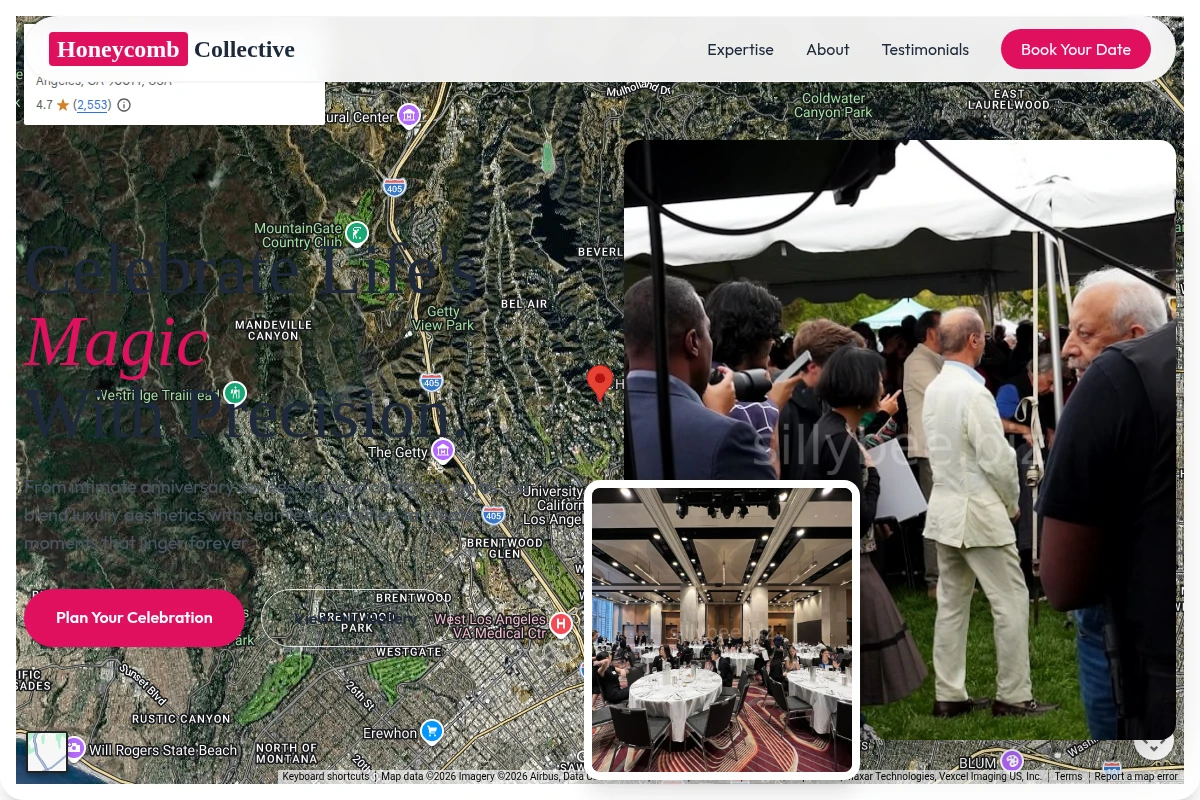Click the Plan Your Celebration button
The height and width of the screenshot is (800, 1200).
[x=134, y=618]
